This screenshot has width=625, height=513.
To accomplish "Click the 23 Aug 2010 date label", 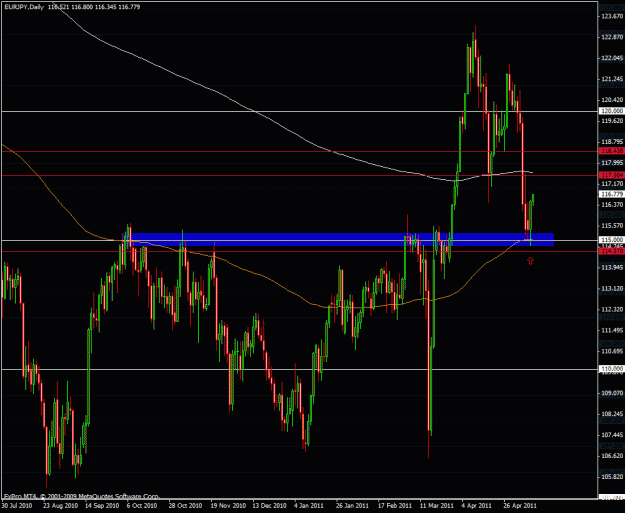I will 61,506.
